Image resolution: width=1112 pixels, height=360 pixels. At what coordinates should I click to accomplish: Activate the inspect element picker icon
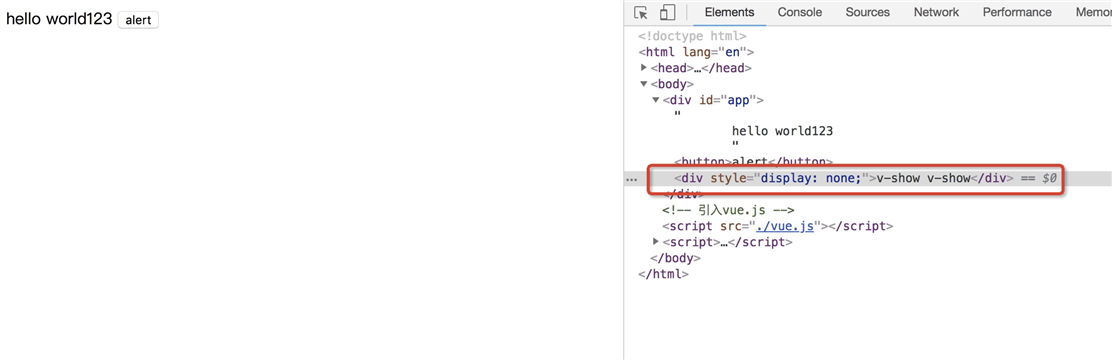[641, 13]
